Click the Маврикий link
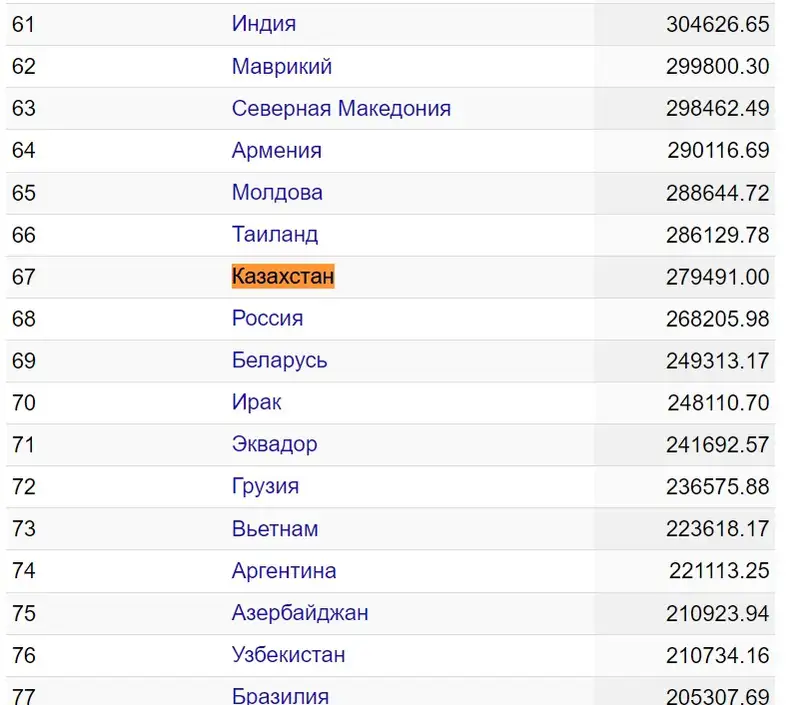Screen dimensions: 800x705 [x=282, y=67]
